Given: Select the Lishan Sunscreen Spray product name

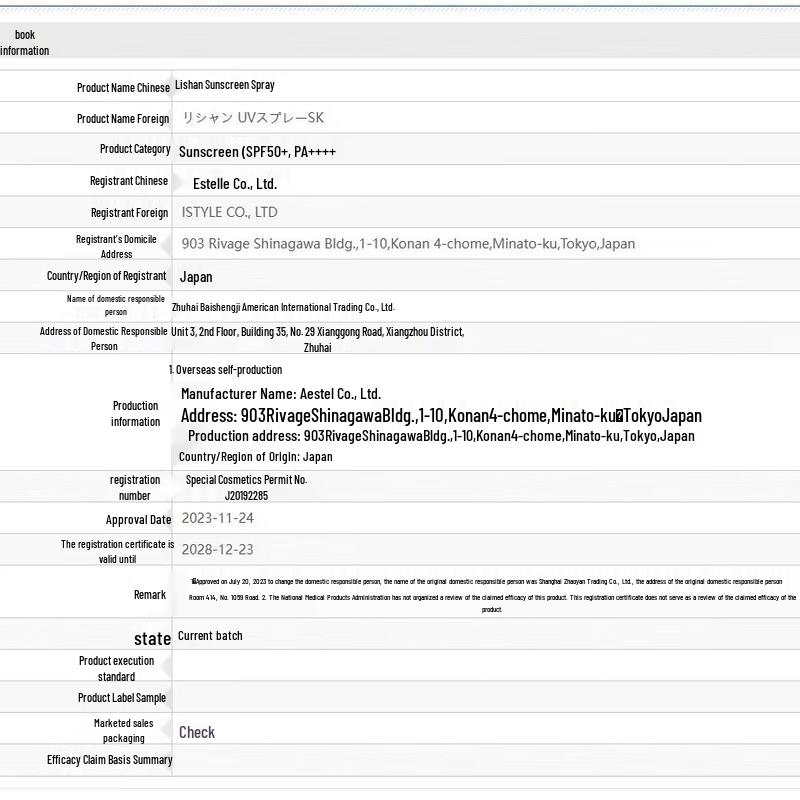Looking at the screenshot, I should point(225,86).
